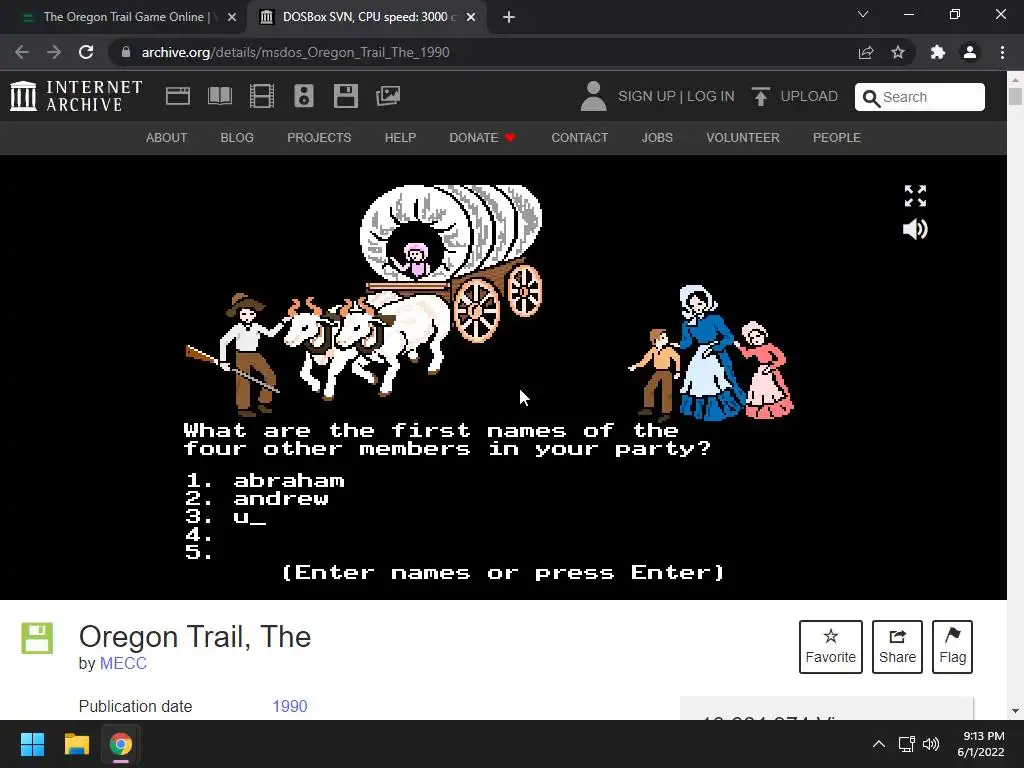The width and height of the screenshot is (1024, 768).
Task: Click the user avatar icon
Action: (x=593, y=96)
